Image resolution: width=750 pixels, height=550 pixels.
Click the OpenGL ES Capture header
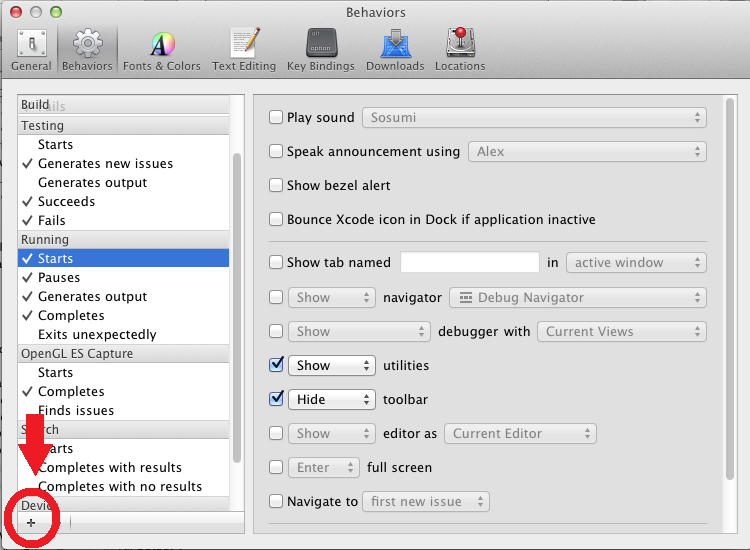123,353
